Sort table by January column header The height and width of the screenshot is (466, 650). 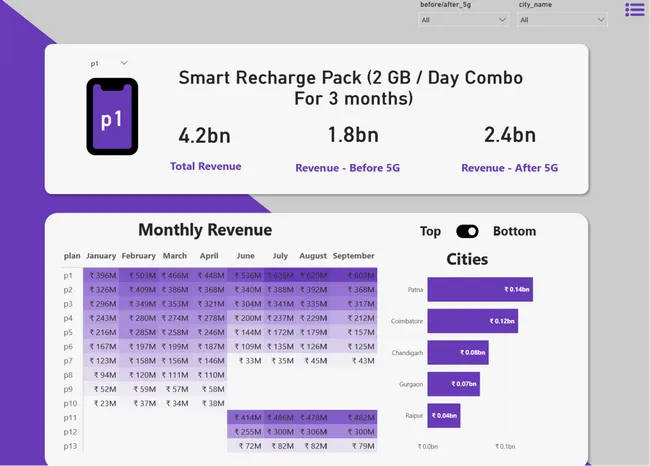101,256
